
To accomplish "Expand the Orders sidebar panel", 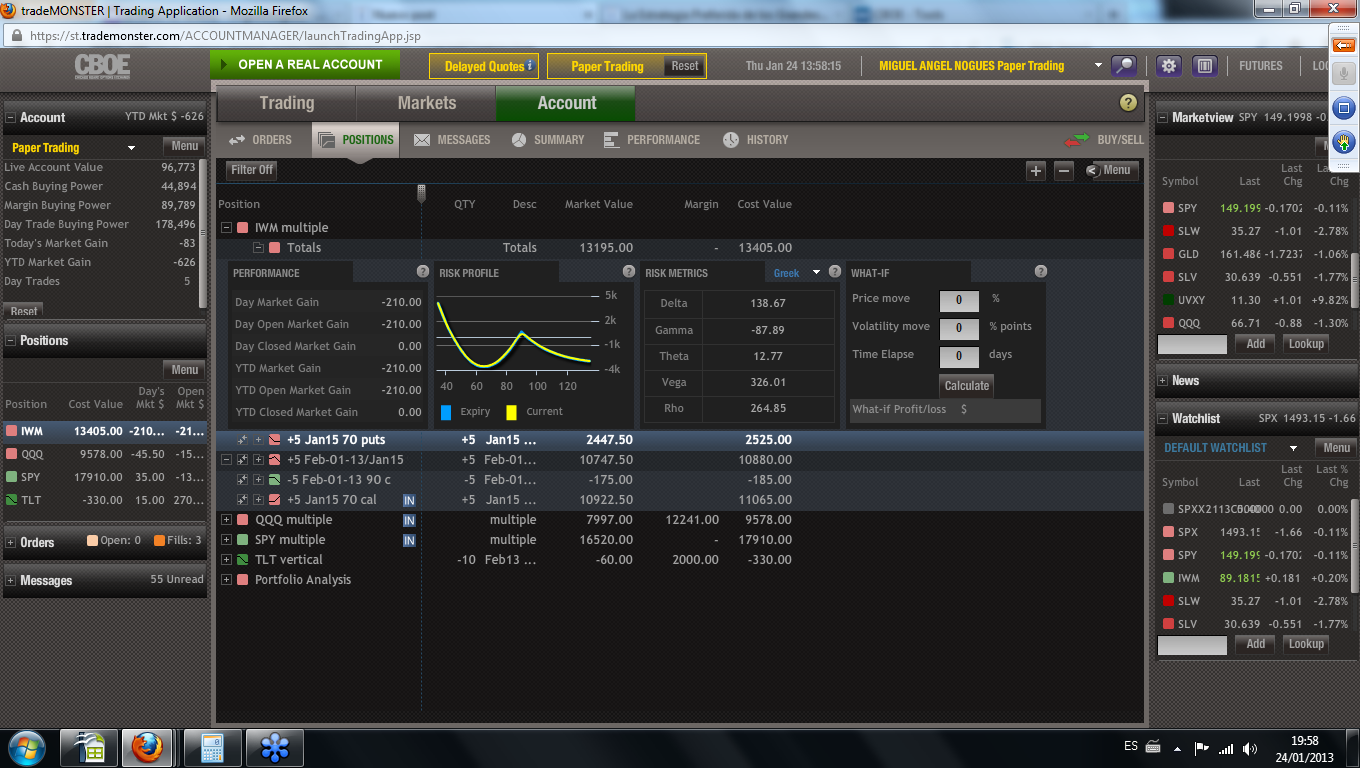I will click(x=11, y=543).
